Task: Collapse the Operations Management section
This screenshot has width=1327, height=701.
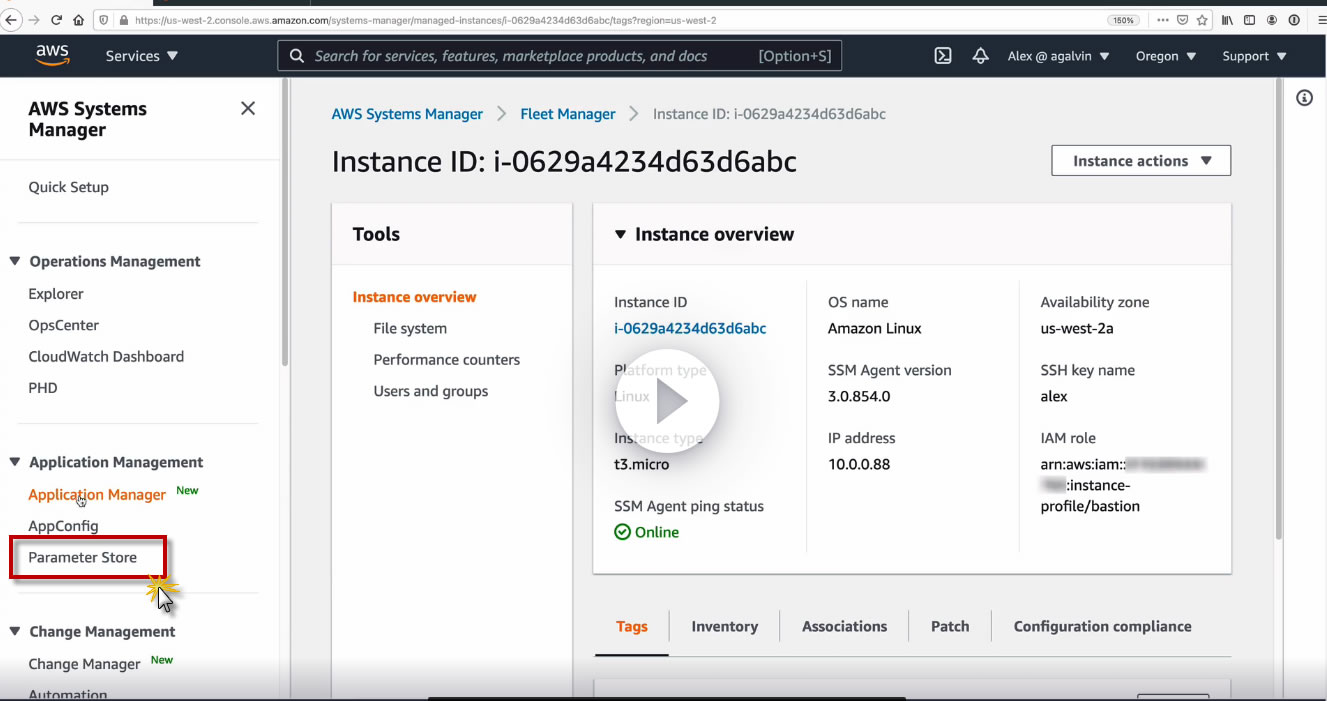Action: tap(15, 261)
